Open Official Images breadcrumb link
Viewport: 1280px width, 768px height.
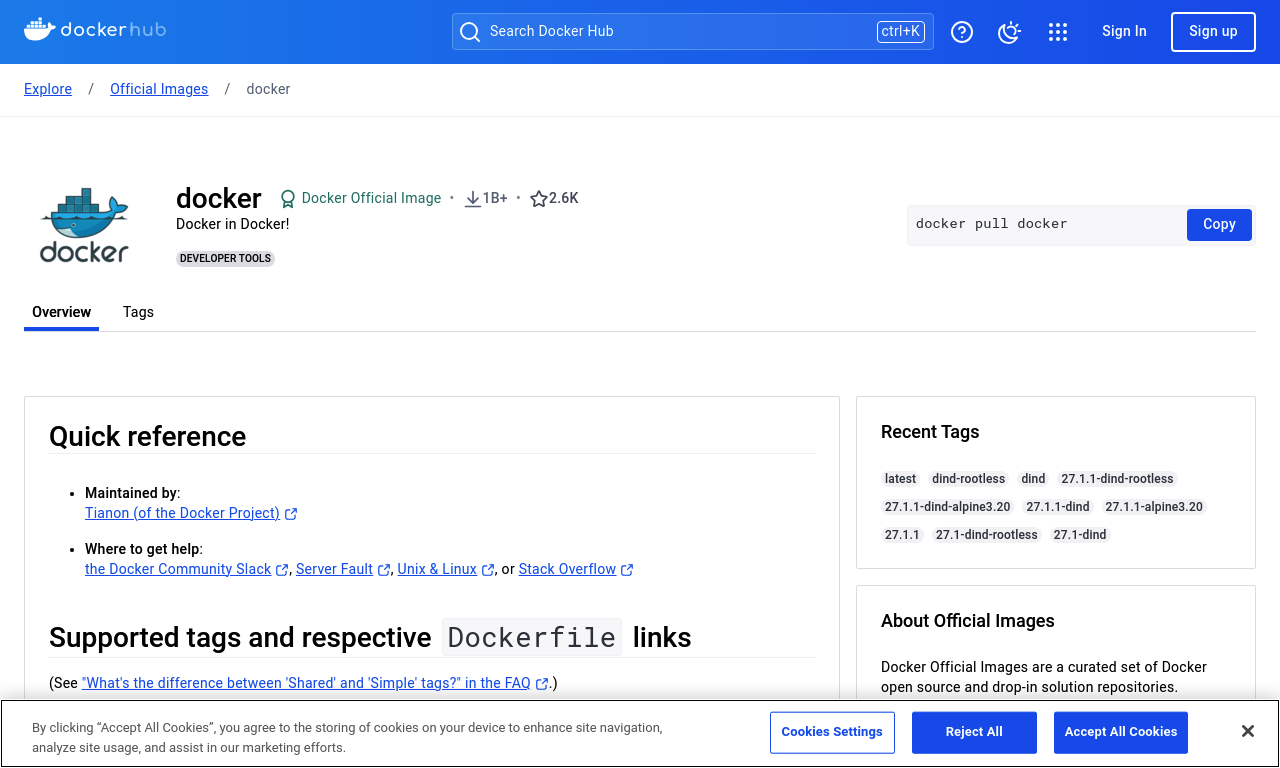point(159,89)
